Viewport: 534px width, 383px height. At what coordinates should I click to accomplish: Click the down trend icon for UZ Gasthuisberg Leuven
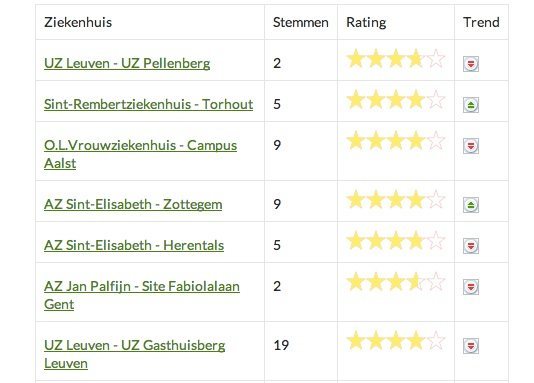[x=471, y=346]
